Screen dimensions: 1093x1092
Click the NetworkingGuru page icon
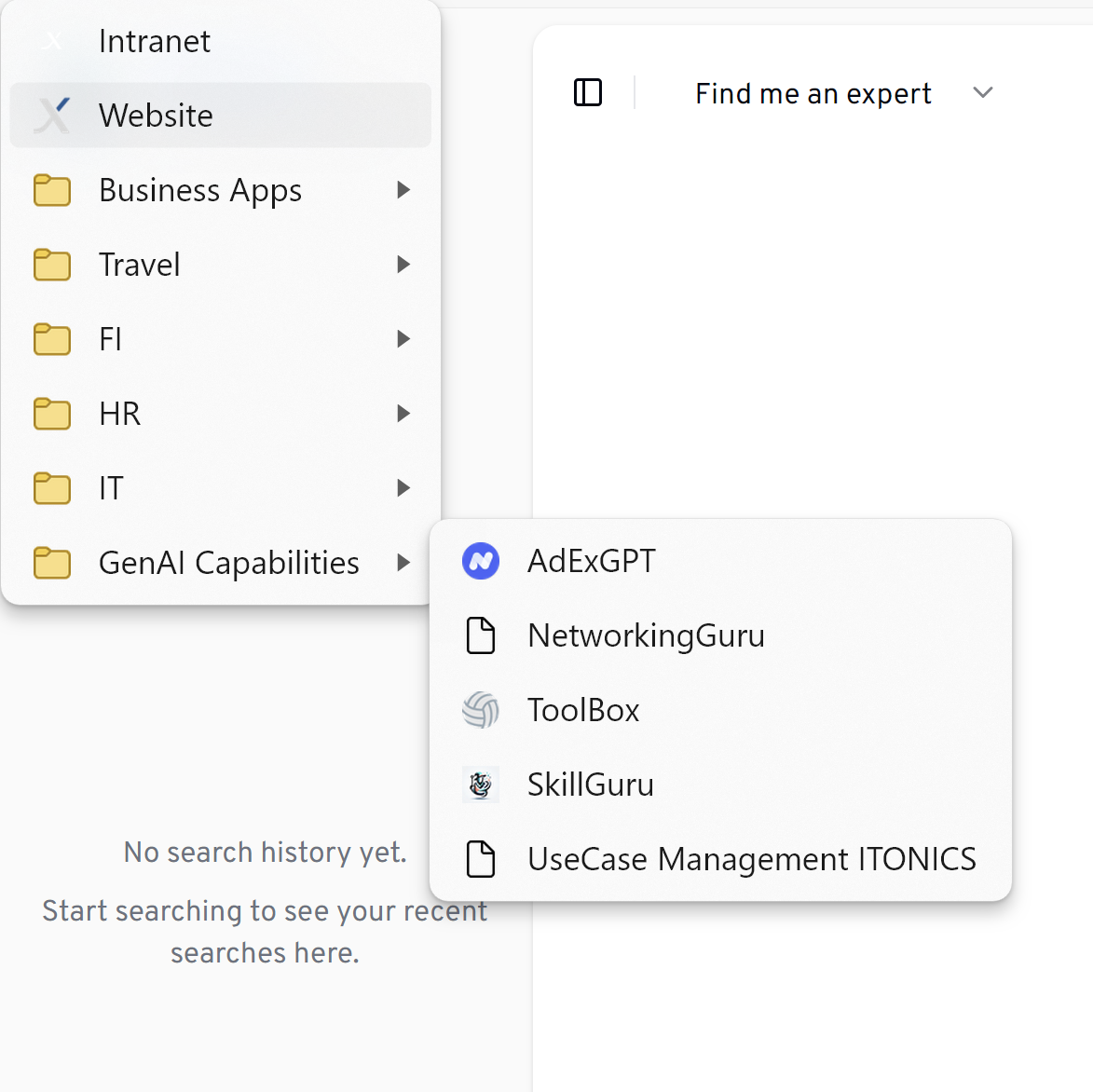tap(481, 635)
